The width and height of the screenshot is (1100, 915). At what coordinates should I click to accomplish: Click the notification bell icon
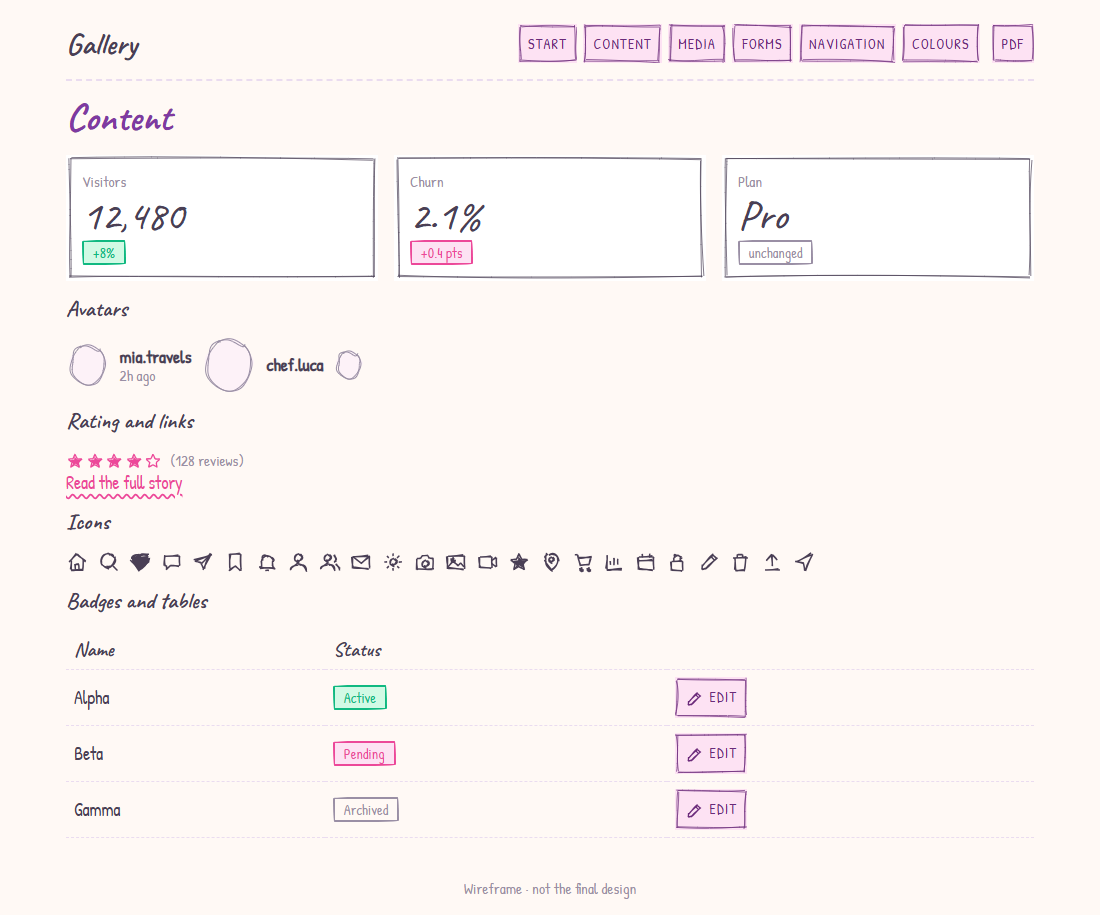coord(267,562)
